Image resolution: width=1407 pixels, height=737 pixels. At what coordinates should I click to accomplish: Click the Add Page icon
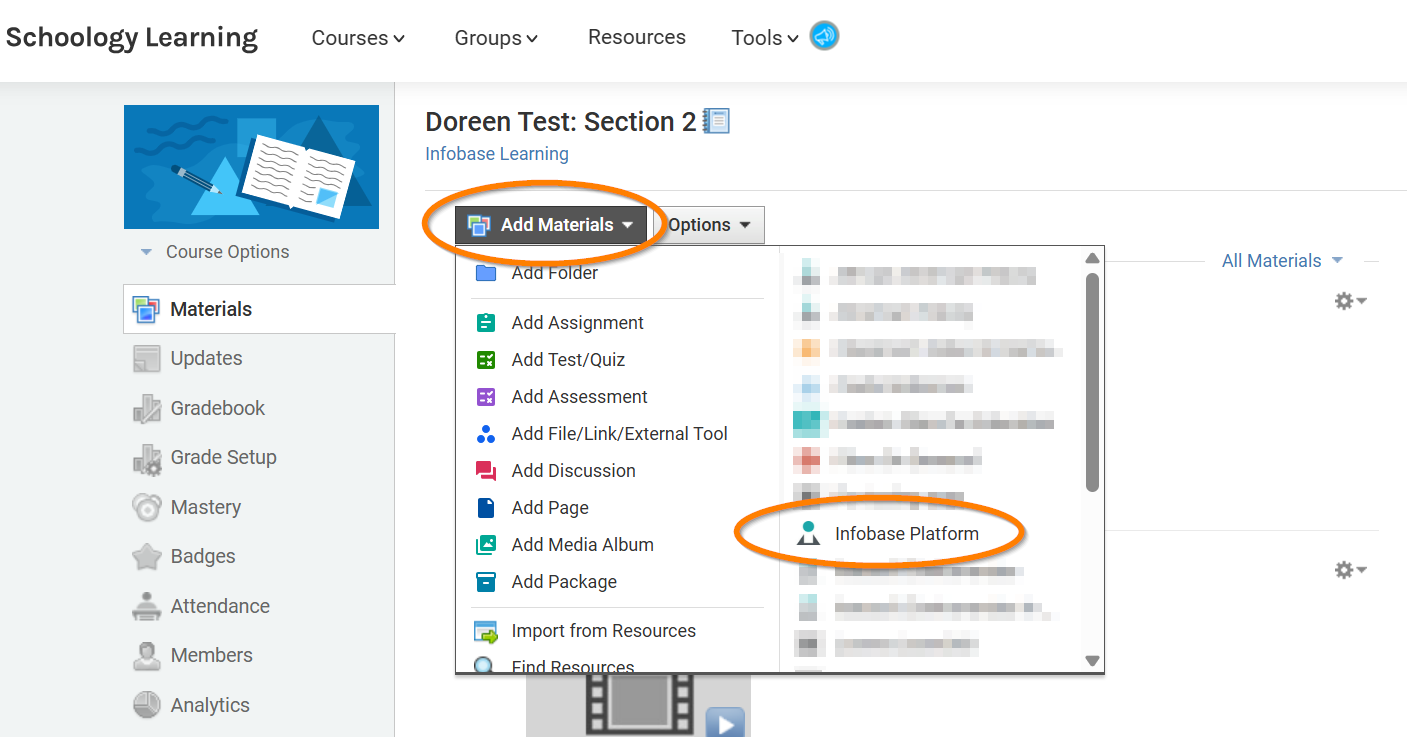[486, 508]
